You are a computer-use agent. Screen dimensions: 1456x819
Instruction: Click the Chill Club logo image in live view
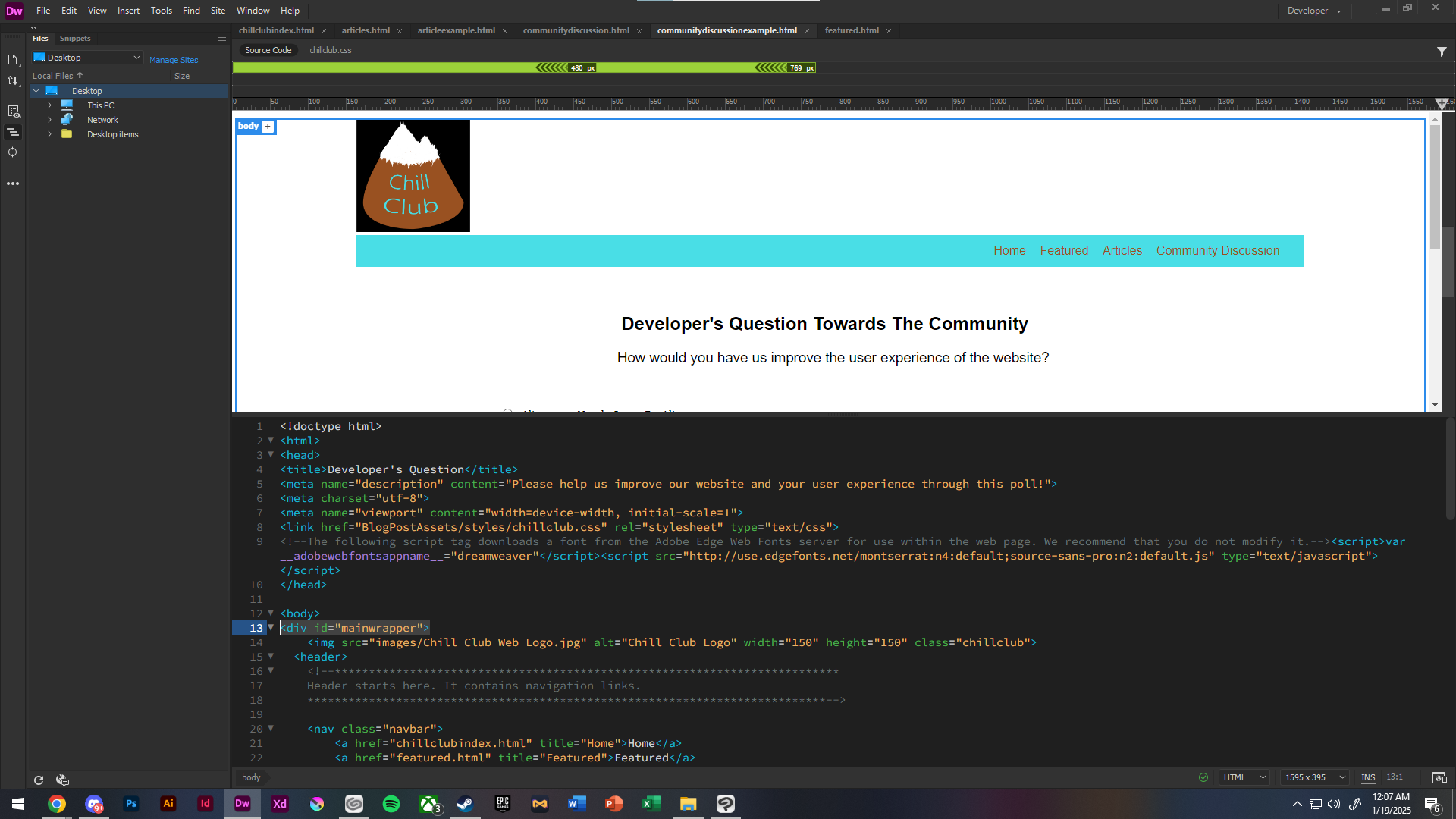pos(413,176)
